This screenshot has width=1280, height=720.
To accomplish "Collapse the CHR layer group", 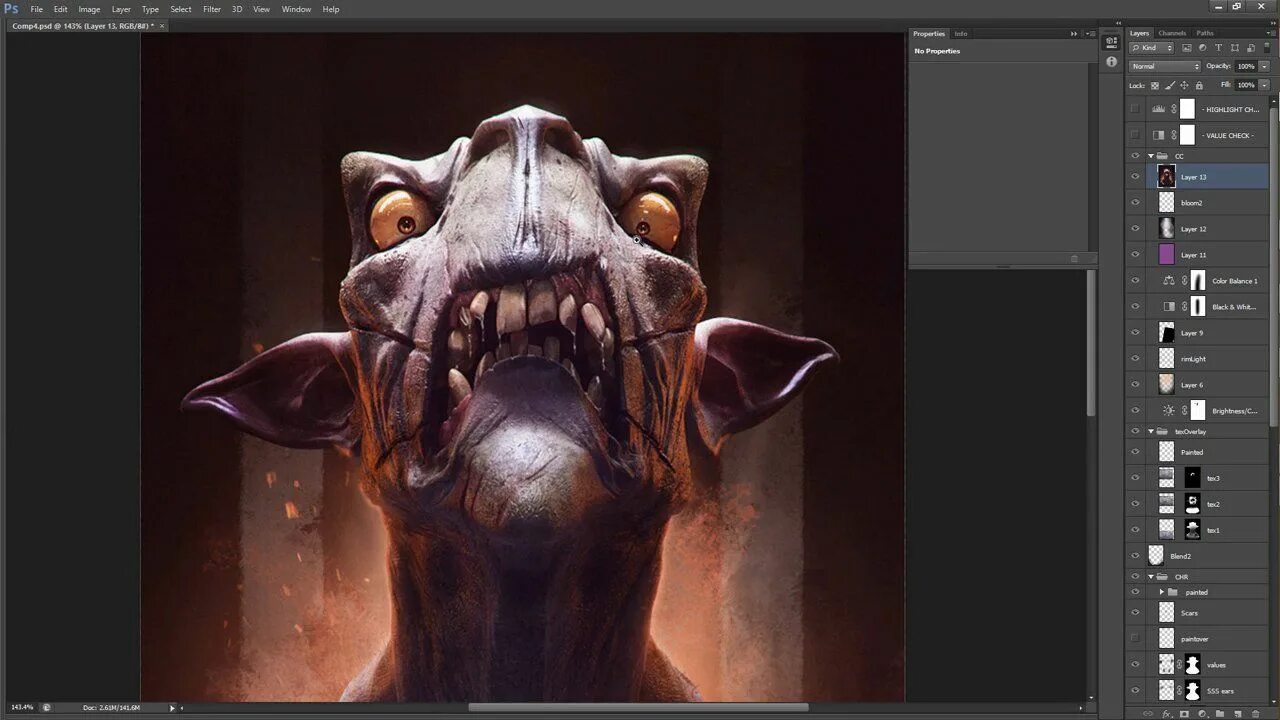I will (x=1151, y=577).
